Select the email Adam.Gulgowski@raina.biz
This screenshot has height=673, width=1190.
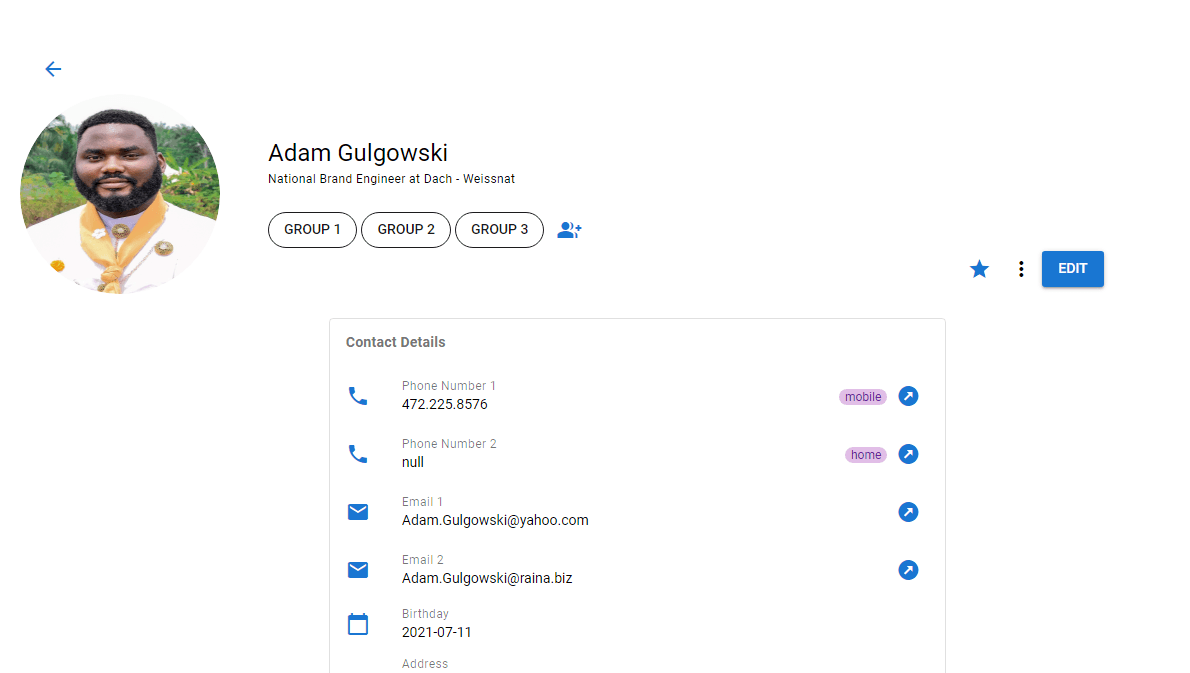487,578
